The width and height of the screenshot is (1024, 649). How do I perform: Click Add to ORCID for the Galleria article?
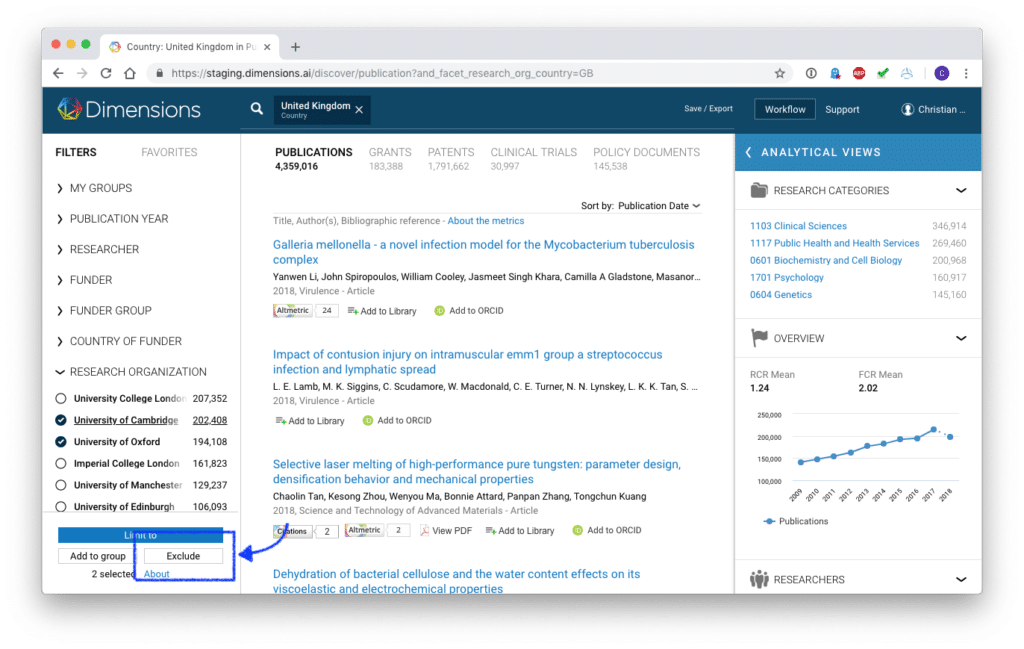point(468,311)
